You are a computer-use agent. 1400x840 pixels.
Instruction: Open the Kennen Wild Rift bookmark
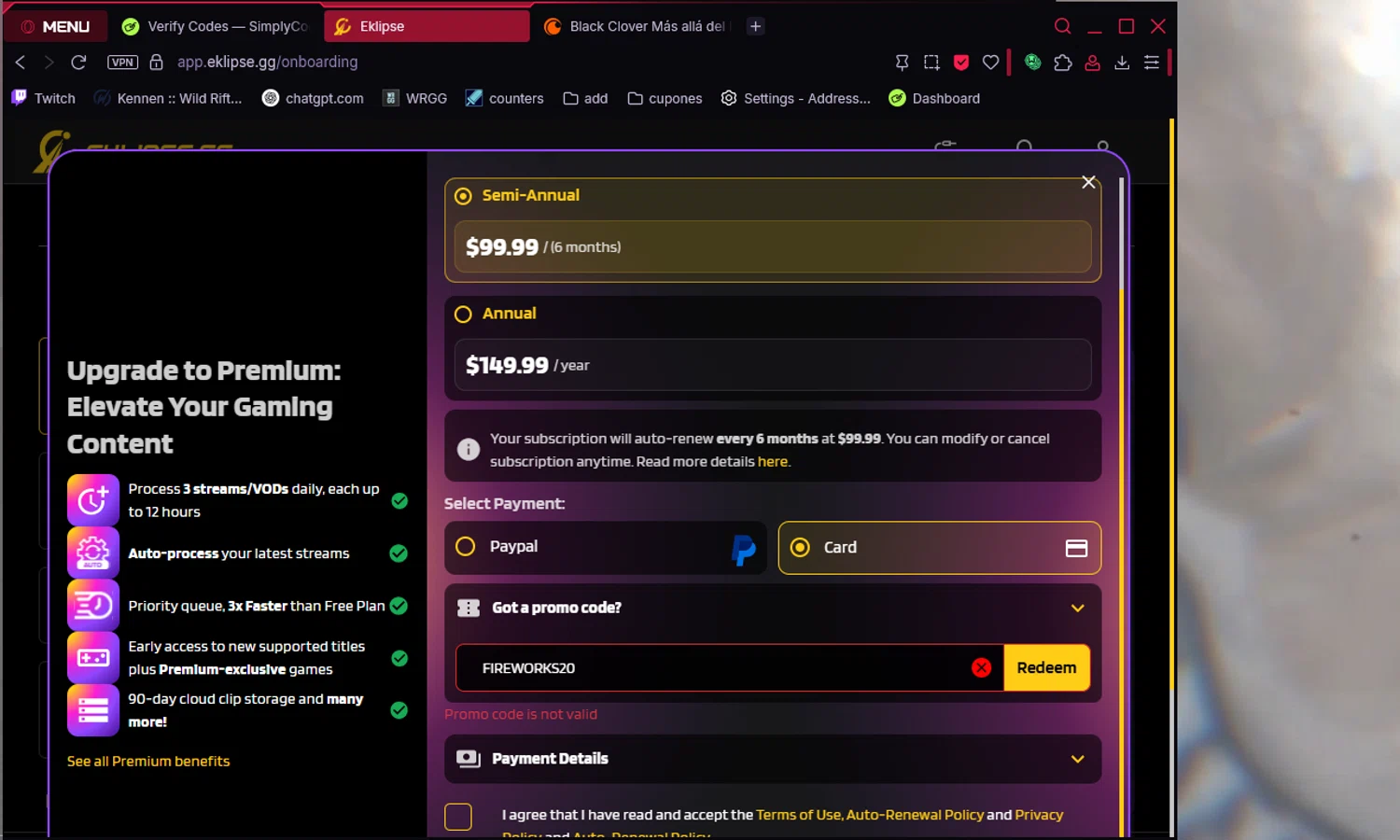[x=168, y=98]
